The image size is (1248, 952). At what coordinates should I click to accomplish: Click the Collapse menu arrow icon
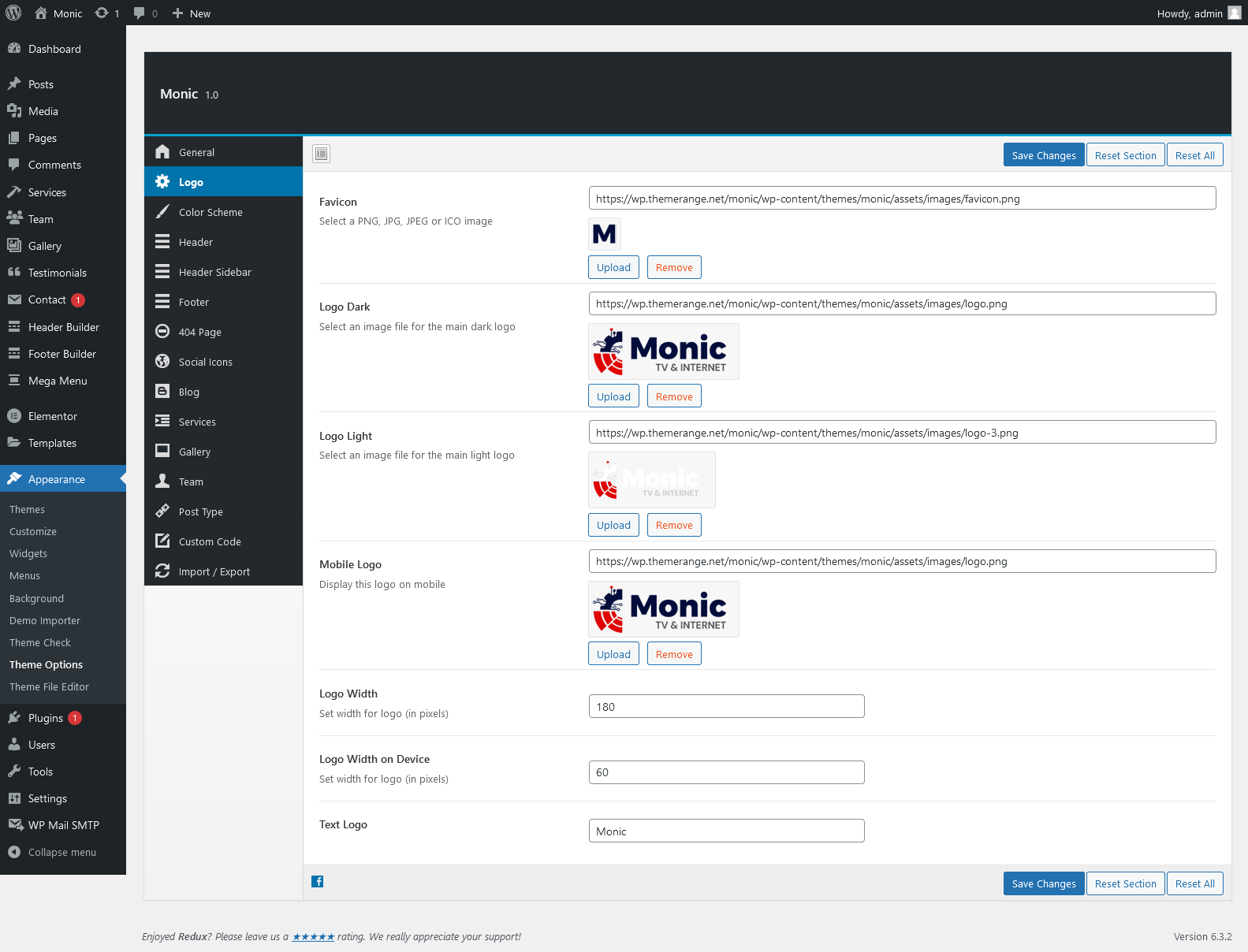[14, 851]
